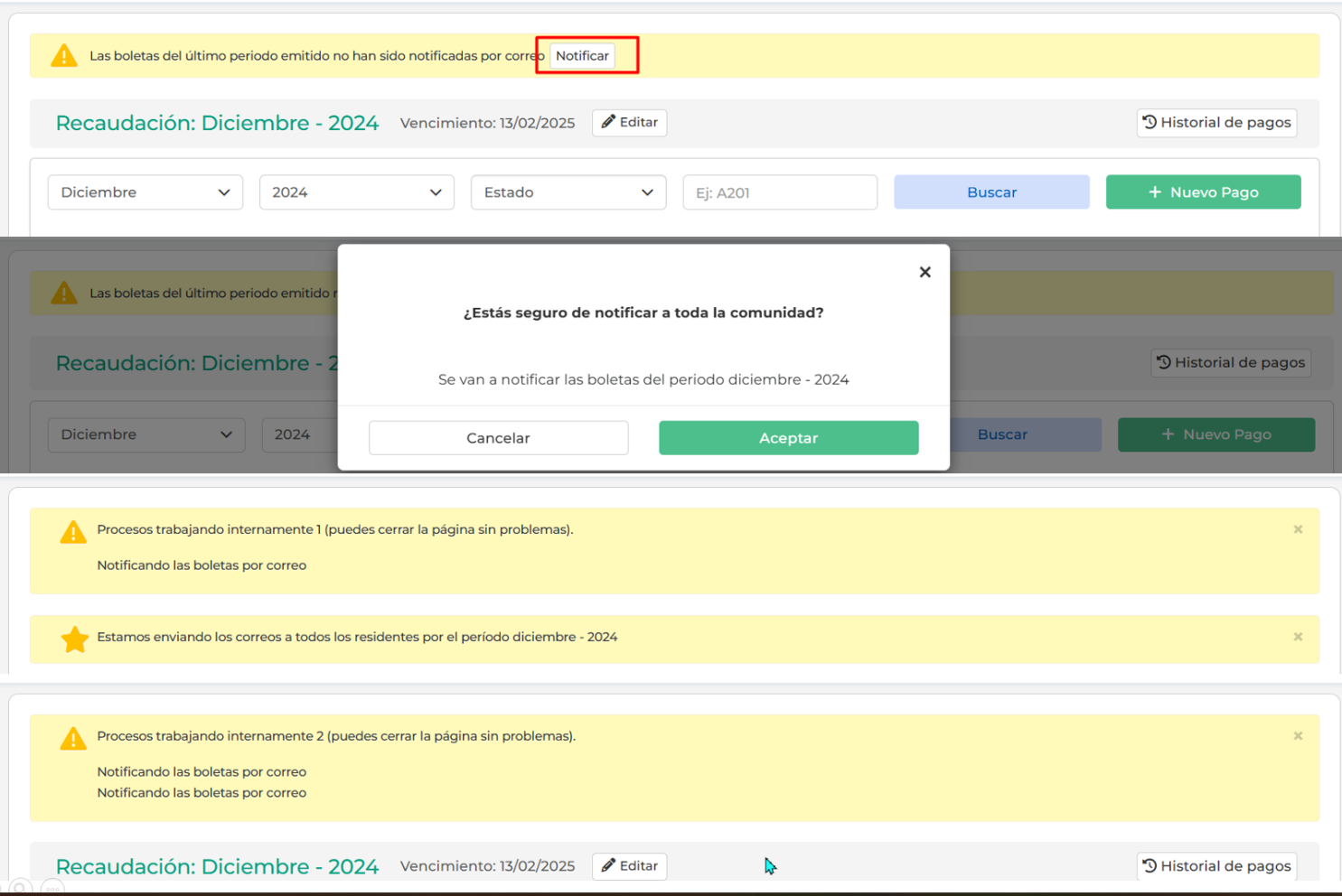Click the 'Ej: A201' search input field
The height and width of the screenshot is (896, 1342).
pos(779,192)
